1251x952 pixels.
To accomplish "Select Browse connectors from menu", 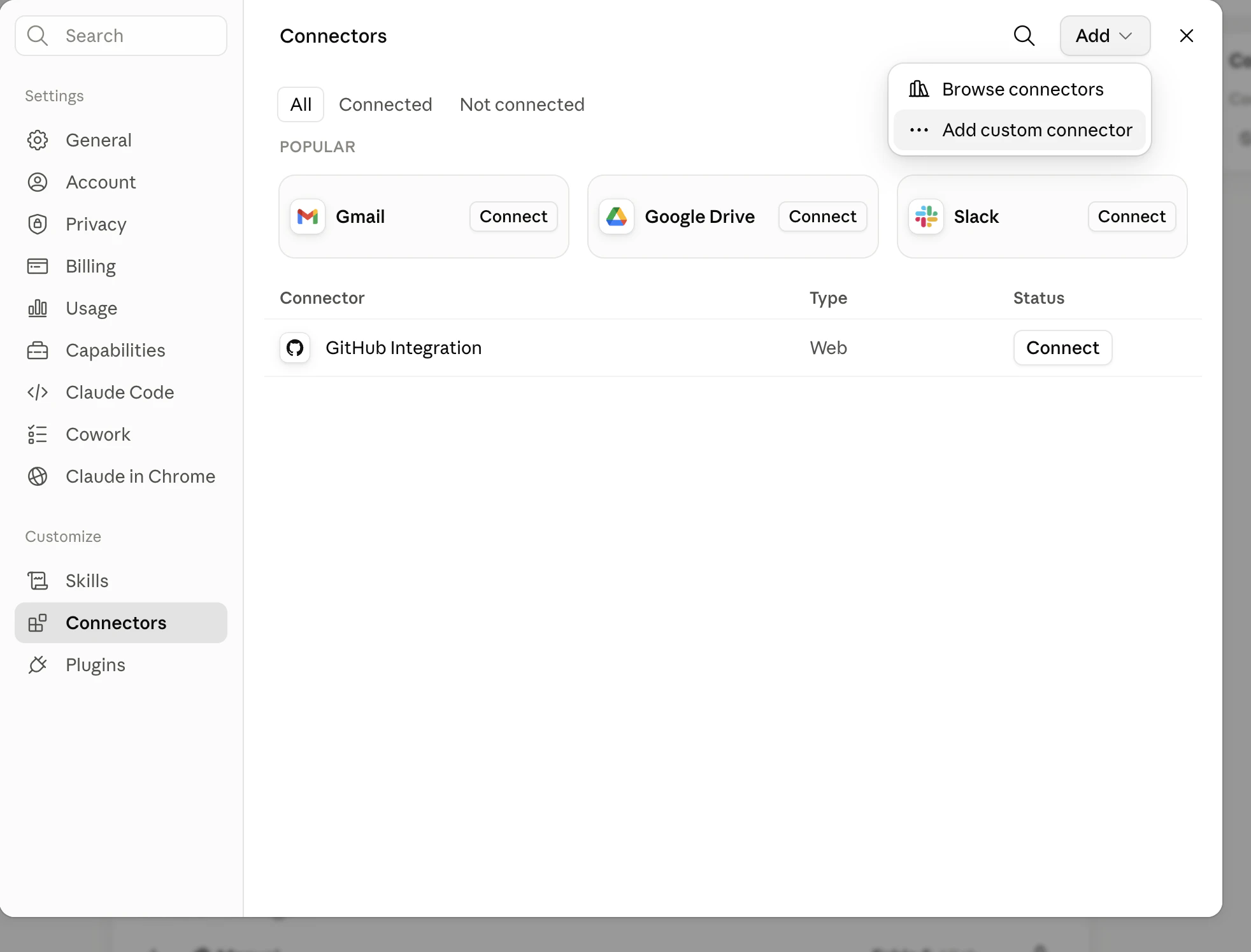I will pos(1020,89).
